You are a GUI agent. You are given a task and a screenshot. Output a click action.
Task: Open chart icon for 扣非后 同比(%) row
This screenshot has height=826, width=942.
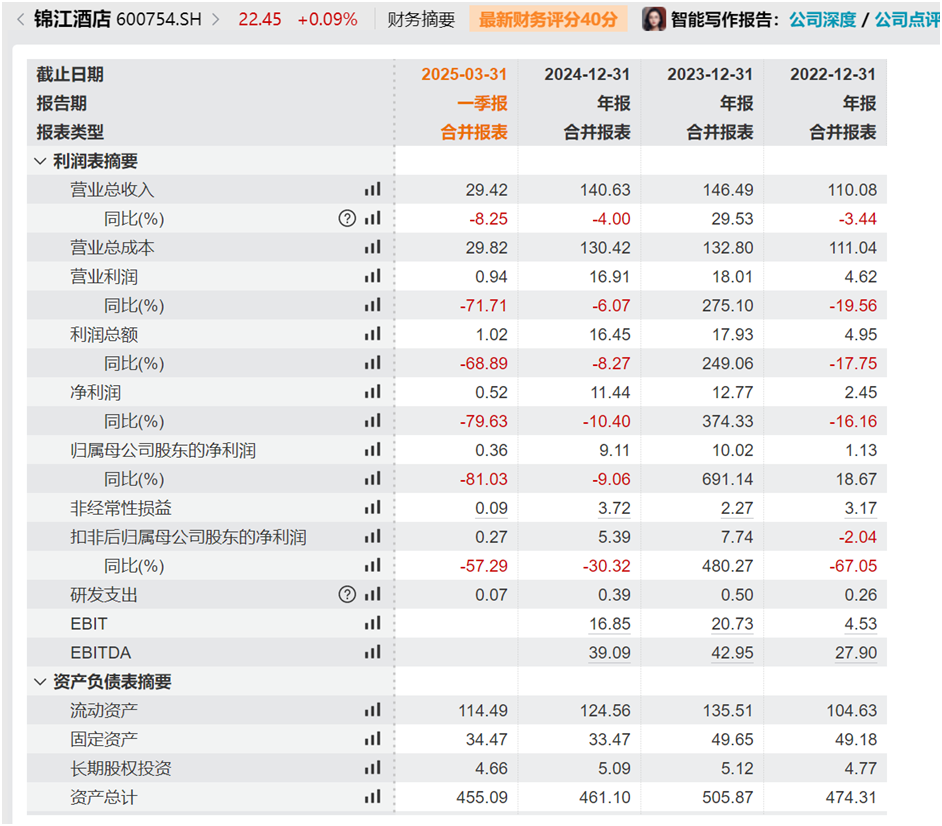[x=372, y=565]
